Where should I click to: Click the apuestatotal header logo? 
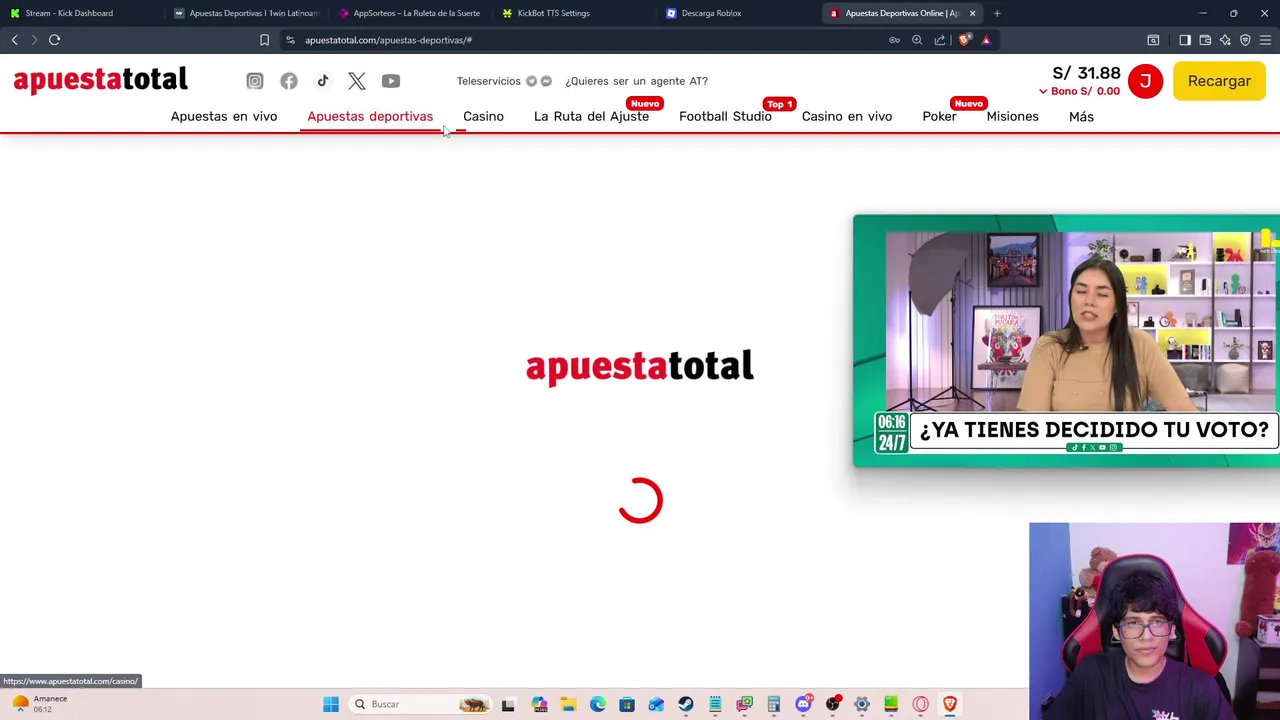pos(100,80)
